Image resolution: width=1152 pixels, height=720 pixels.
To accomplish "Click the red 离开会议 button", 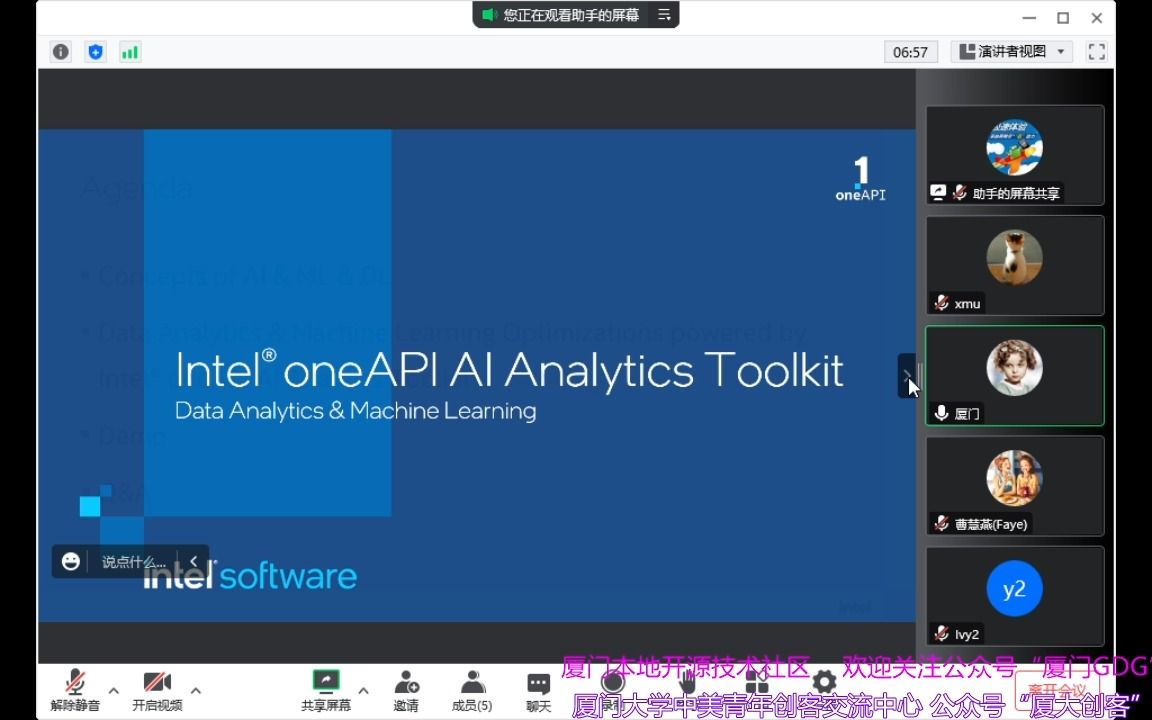I will click(1058, 691).
